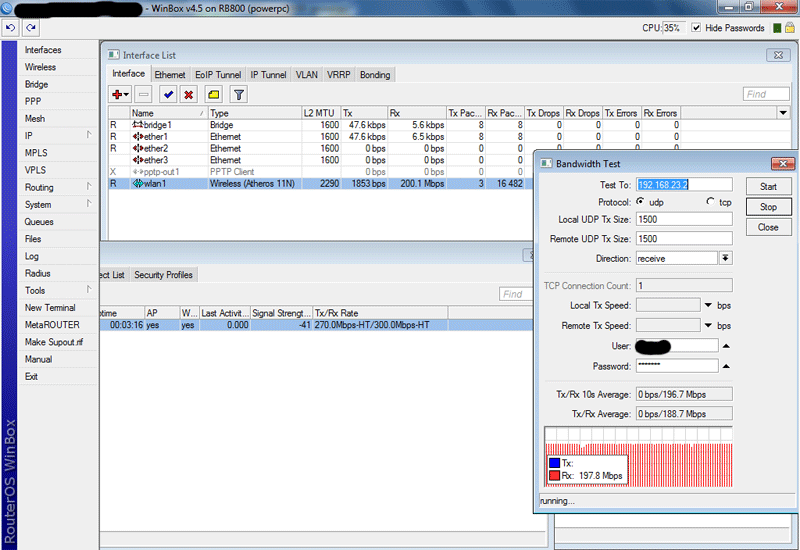Click the Bandwidth Test window icon
The image size is (800, 550).
click(546, 163)
